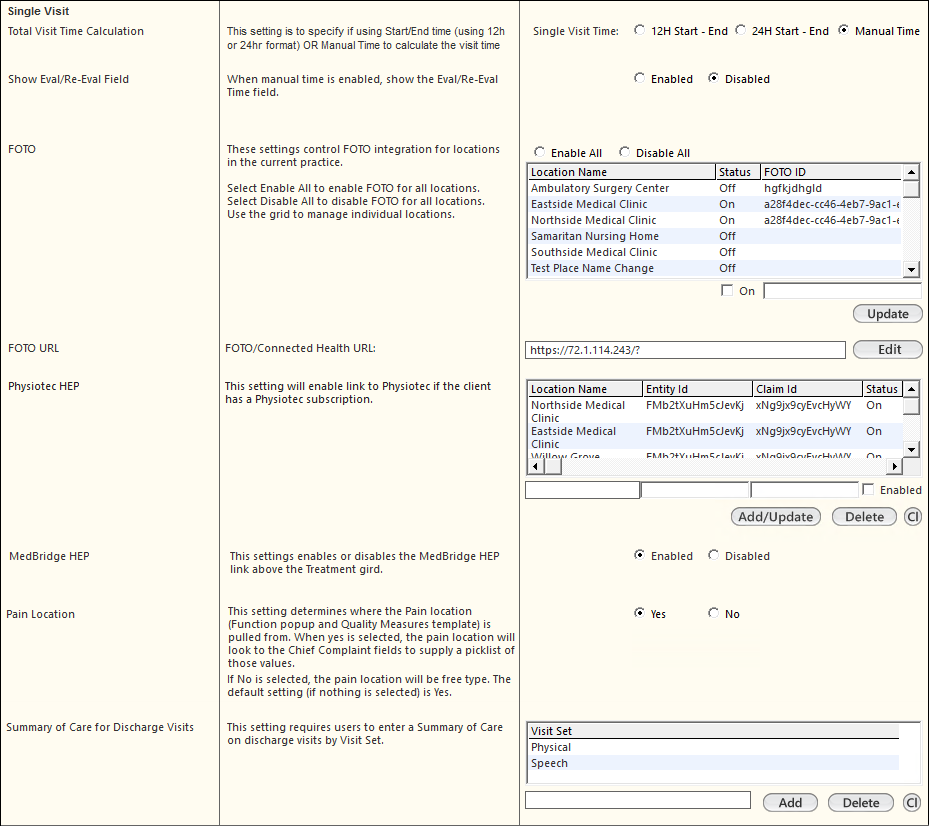Select Eastside Medical Clinic in FOTO grid

[715, 204]
